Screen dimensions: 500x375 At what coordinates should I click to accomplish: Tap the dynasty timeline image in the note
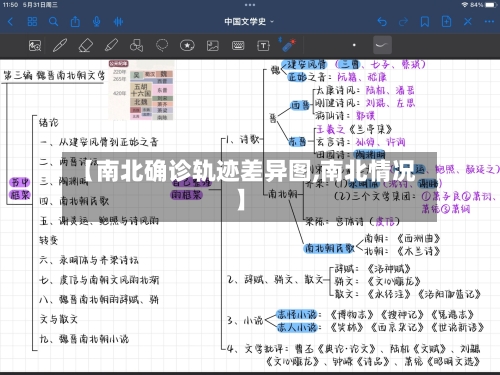[141, 90]
